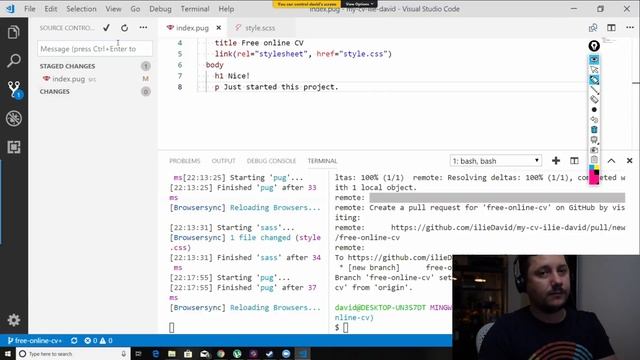The image size is (640, 360).
Task: Close the terminal panel
Action: click(x=629, y=161)
